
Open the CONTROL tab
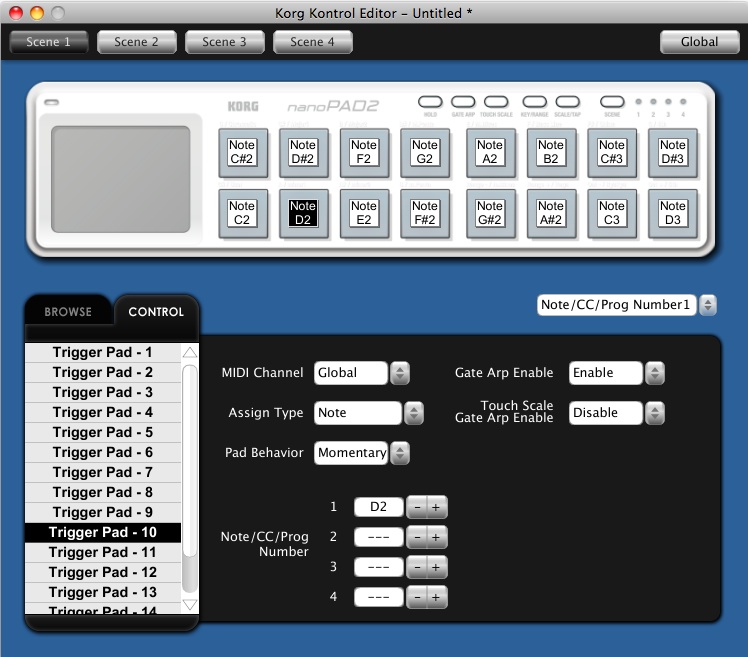pos(156,312)
